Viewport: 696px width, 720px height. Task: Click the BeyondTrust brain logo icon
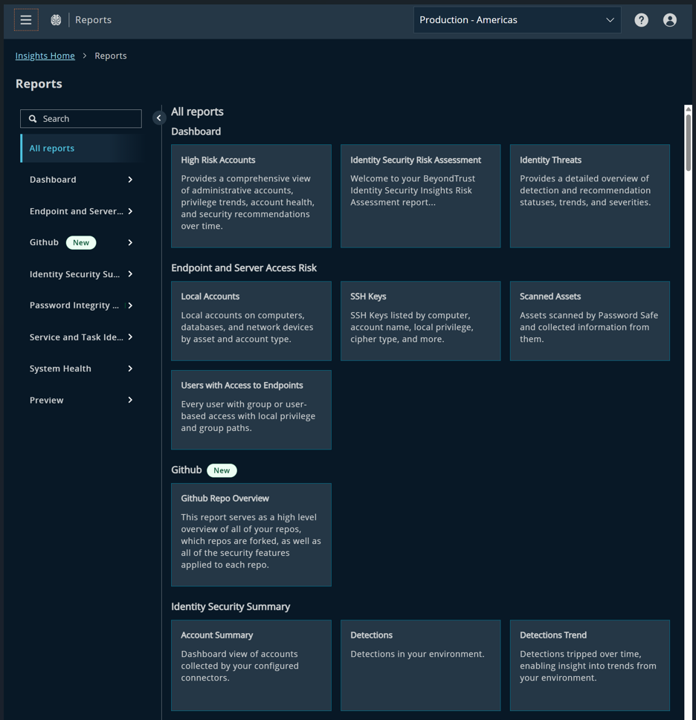point(56,20)
